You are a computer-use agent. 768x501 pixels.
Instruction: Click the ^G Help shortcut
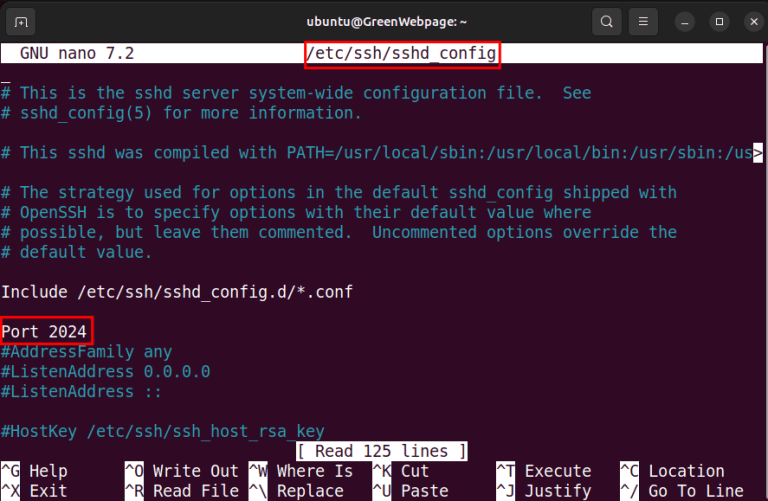35,471
